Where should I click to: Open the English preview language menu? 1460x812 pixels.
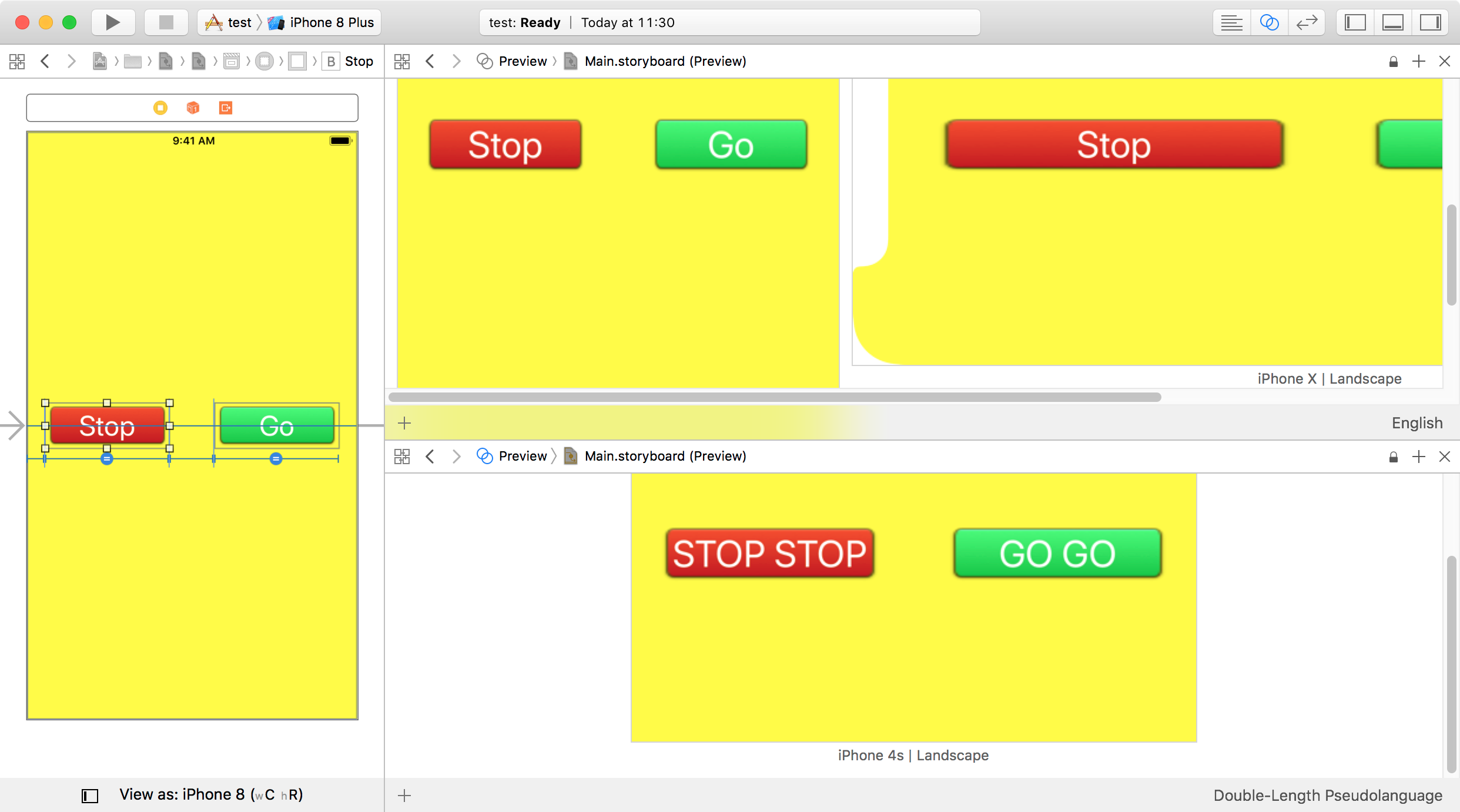tap(1417, 422)
